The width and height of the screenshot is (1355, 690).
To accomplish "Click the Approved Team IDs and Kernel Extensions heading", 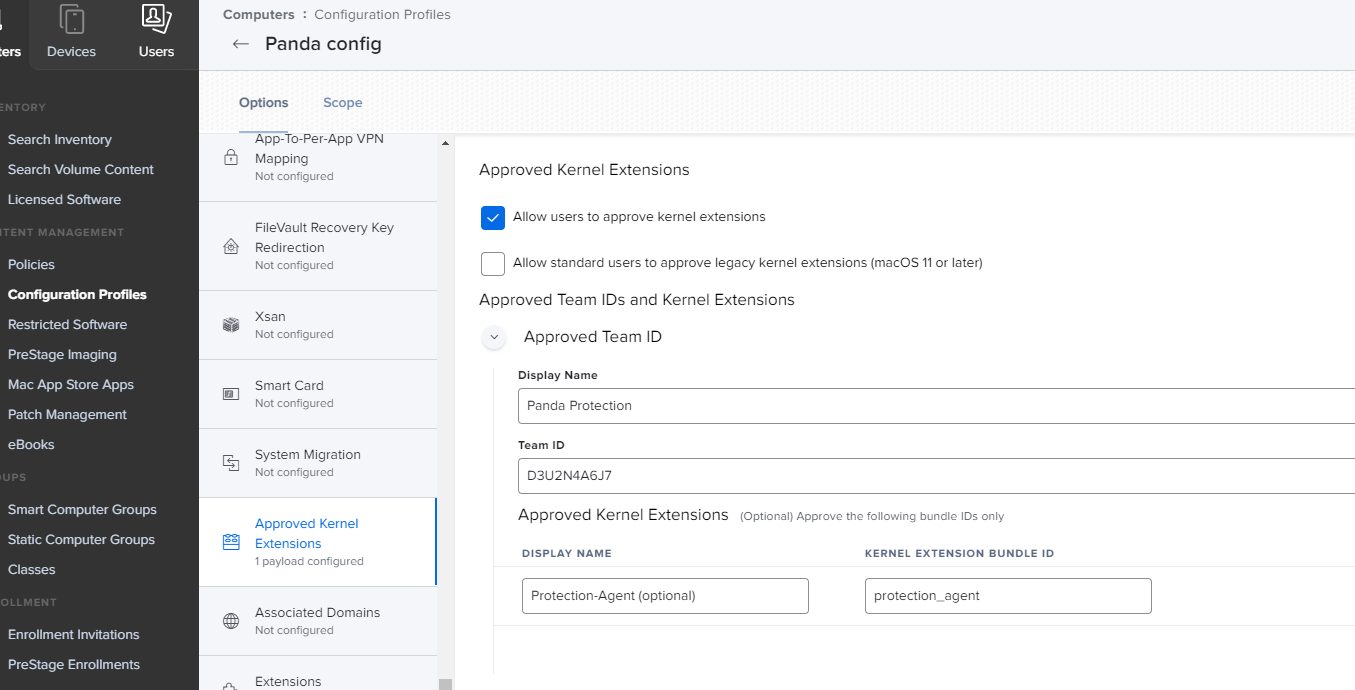I will [x=637, y=300].
